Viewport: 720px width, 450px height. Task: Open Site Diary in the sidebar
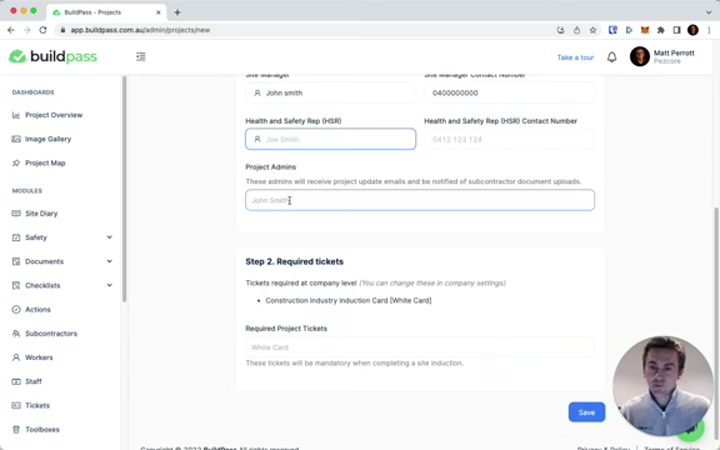pos(41,213)
